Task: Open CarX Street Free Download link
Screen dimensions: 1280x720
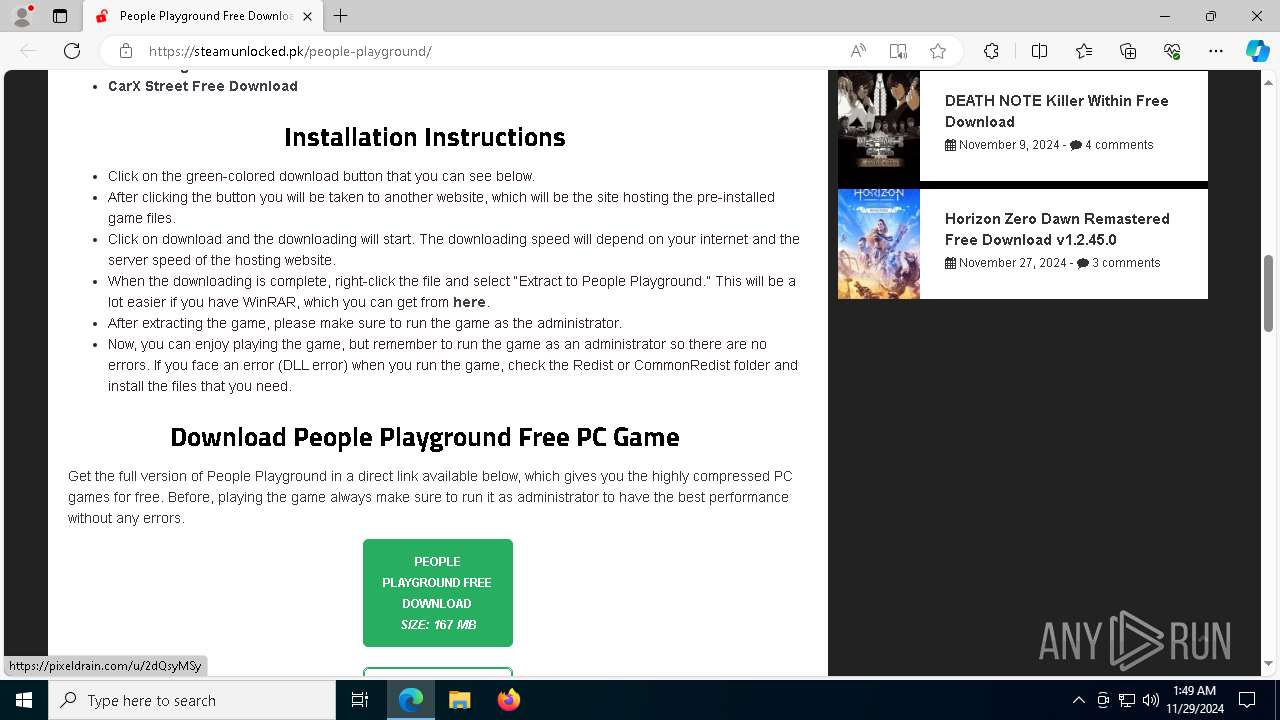Action: [203, 86]
